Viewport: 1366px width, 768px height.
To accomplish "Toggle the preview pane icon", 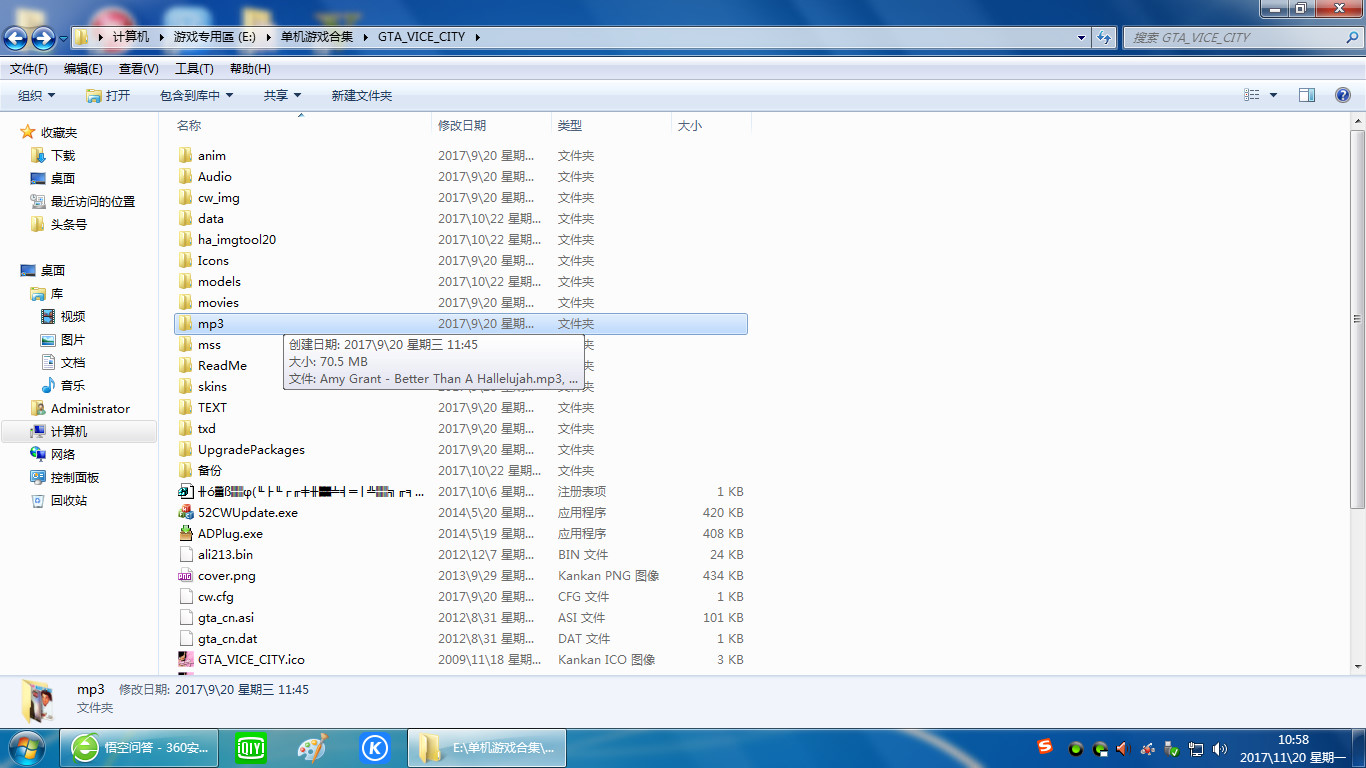I will 1307,95.
